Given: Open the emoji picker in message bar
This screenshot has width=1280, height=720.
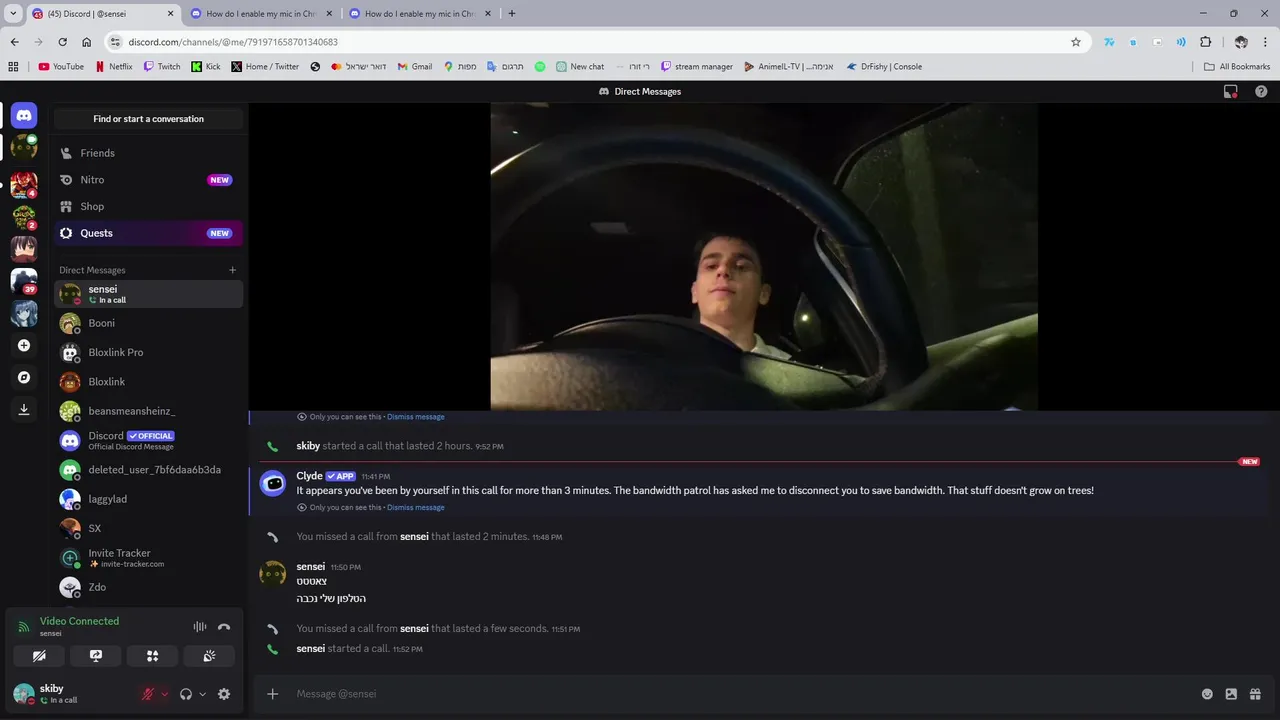Looking at the screenshot, I should point(1207,694).
